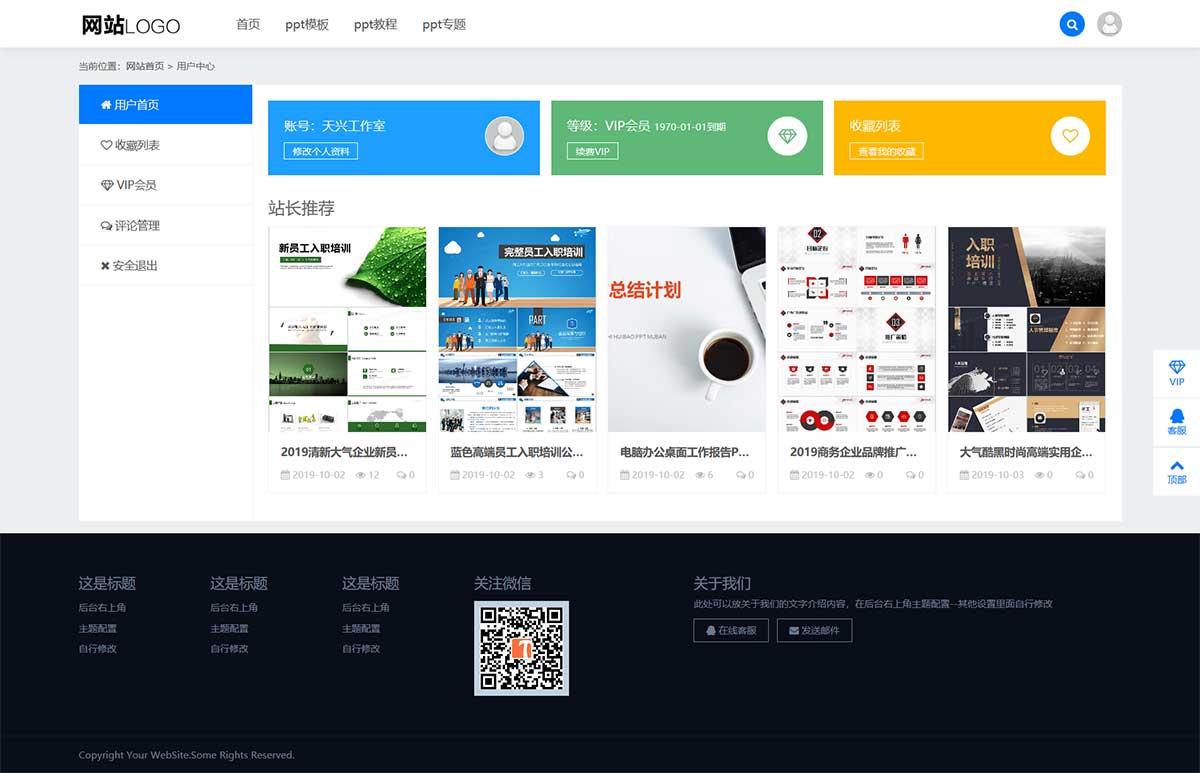Click comment icon on 大气酷黑时尚 card
The image size is (1200, 773).
1080,475
